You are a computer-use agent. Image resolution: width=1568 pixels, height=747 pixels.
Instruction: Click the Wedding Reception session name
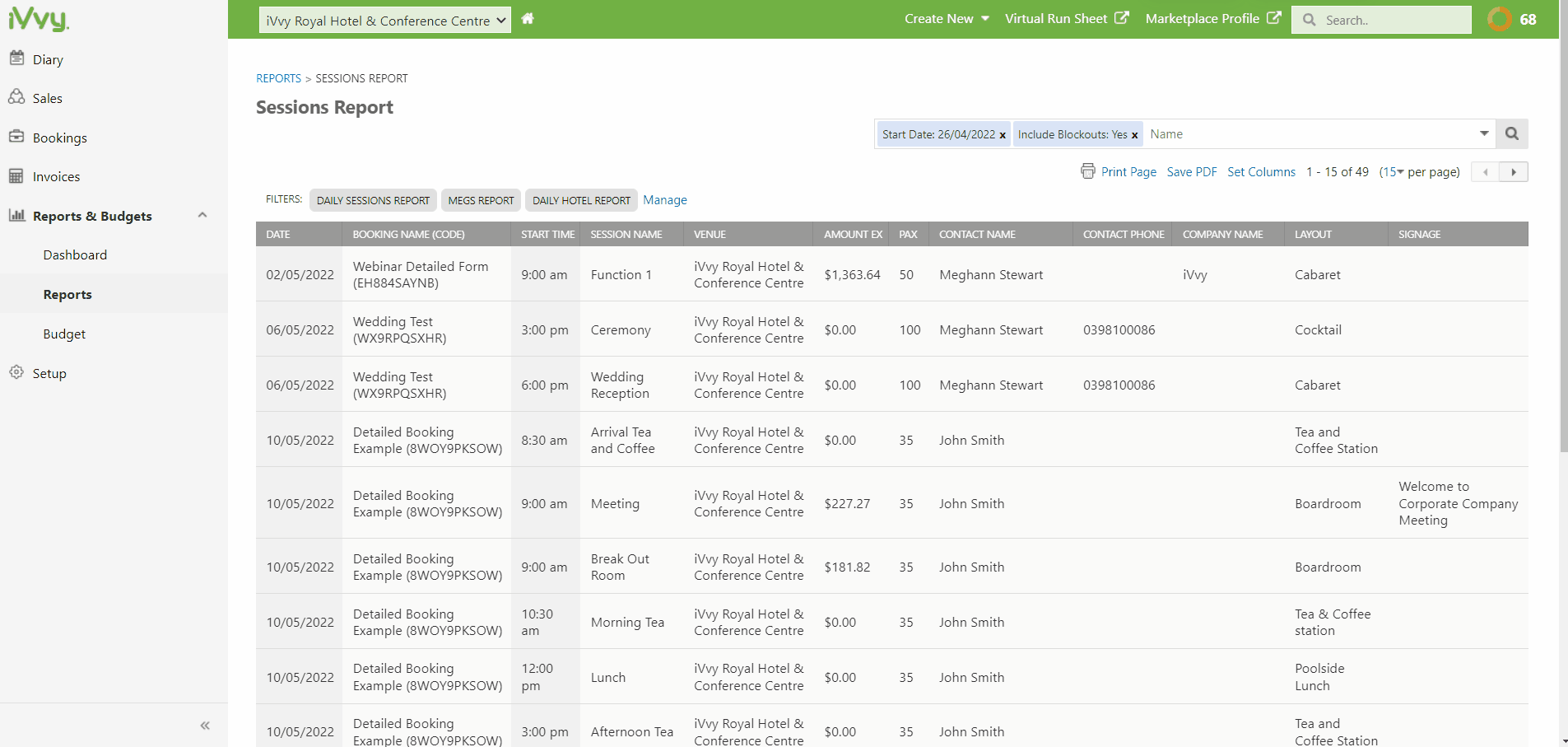(x=620, y=385)
